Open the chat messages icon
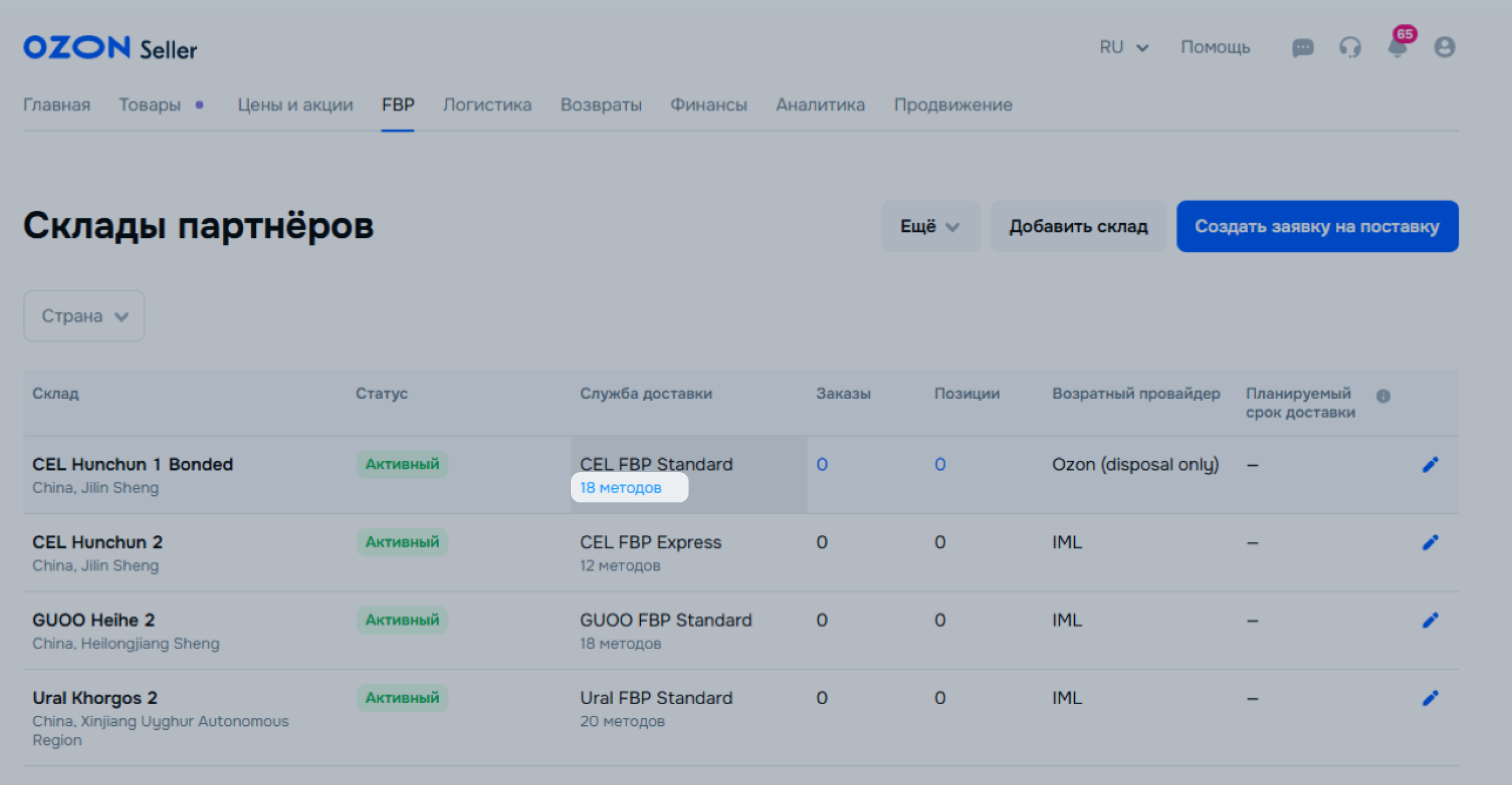 (1303, 48)
